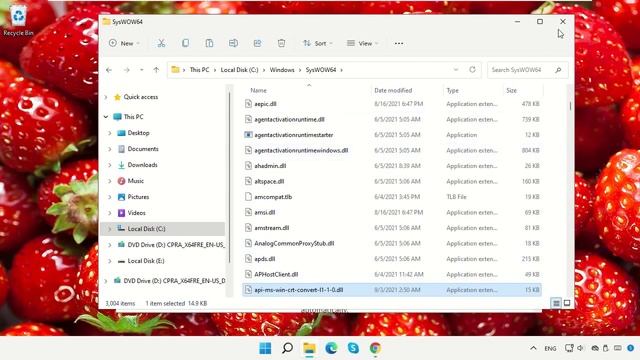Select Local Disk (C:) in navigation pane
The width and height of the screenshot is (640, 360).
tap(146, 229)
